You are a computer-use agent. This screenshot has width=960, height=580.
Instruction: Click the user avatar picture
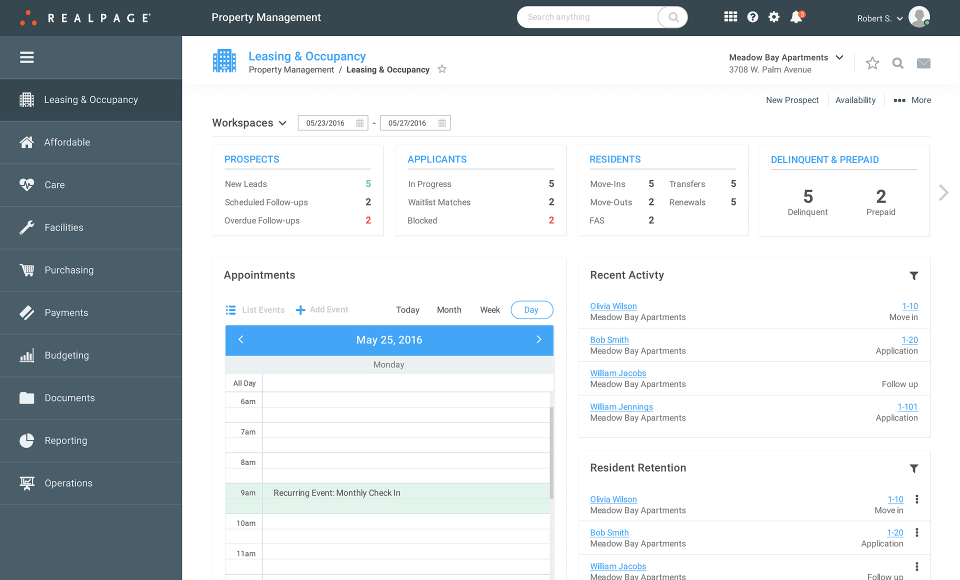(x=919, y=17)
